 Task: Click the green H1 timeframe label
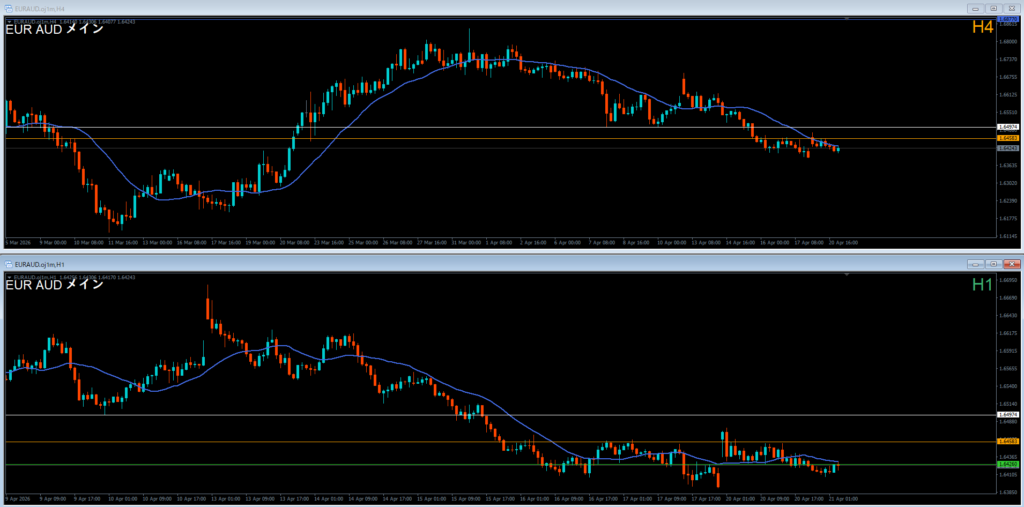tap(982, 284)
